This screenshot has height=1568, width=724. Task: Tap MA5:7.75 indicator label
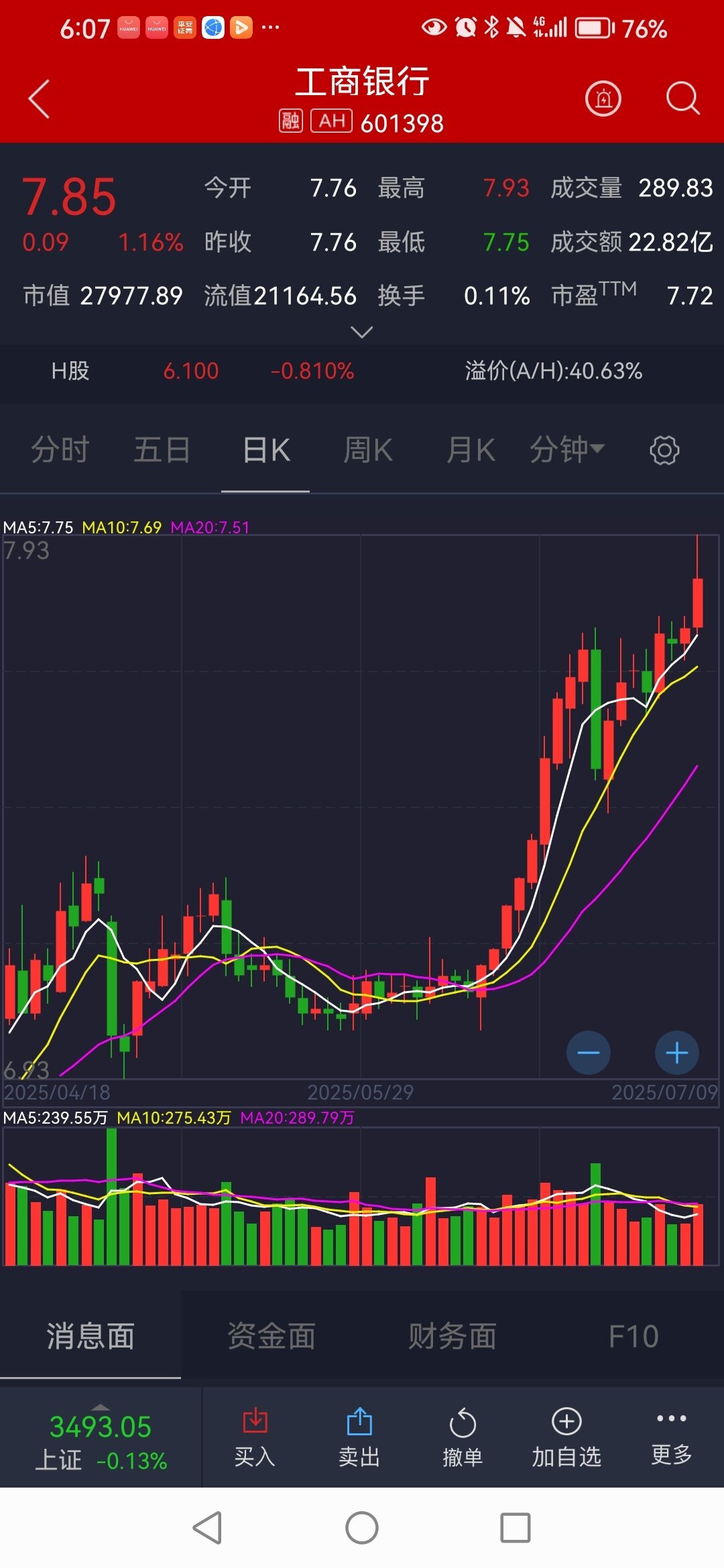(38, 527)
